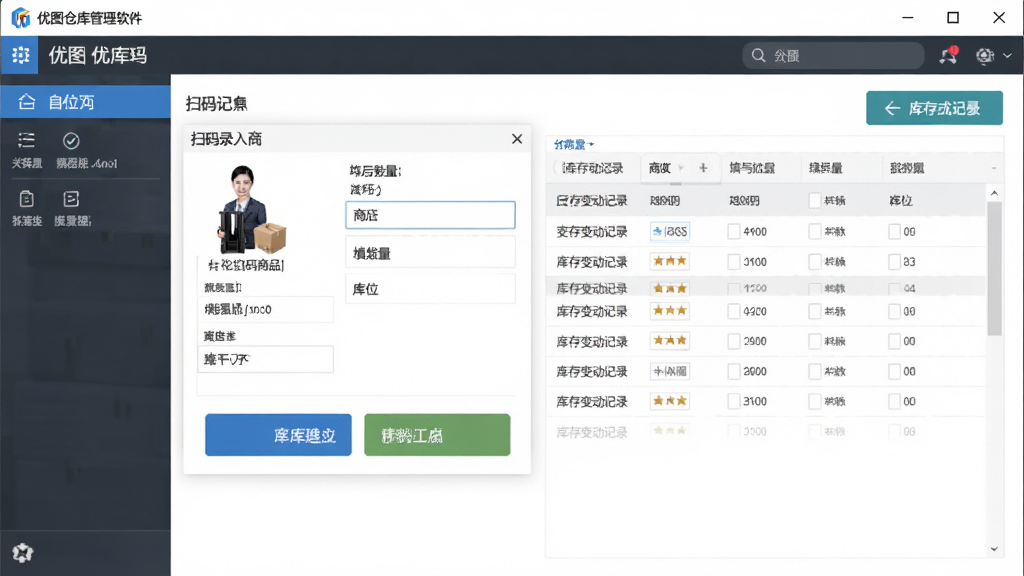
Task: Tick the last checkbox in the blue-tagged row
Action: click(x=894, y=231)
